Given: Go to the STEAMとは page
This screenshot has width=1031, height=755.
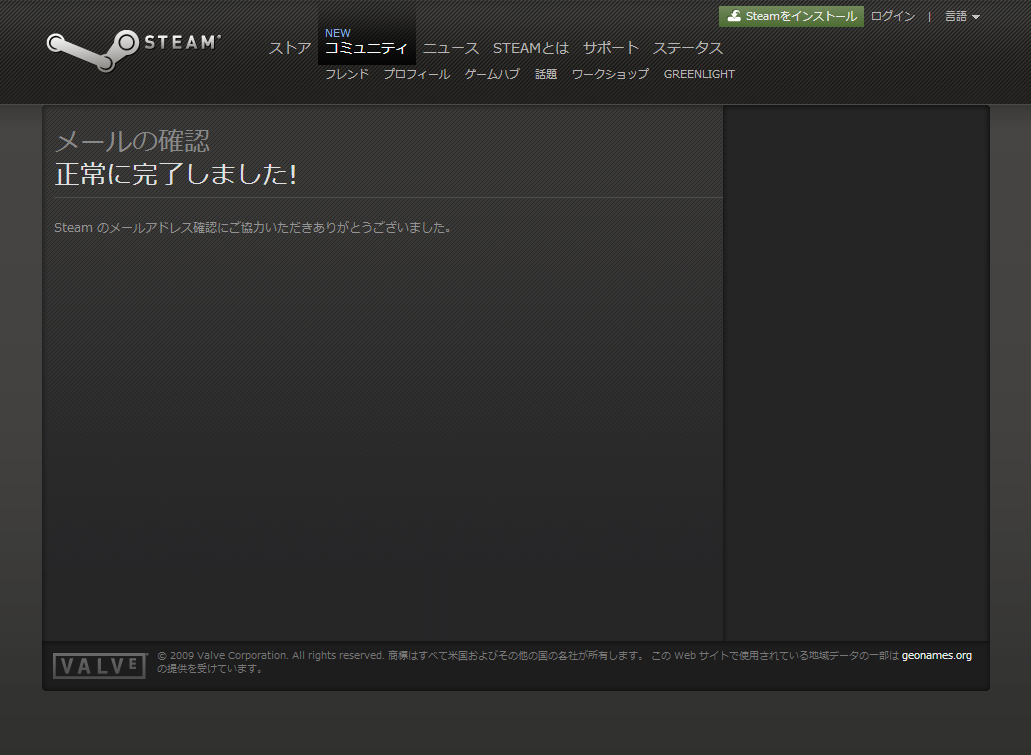Looking at the screenshot, I should [531, 48].
